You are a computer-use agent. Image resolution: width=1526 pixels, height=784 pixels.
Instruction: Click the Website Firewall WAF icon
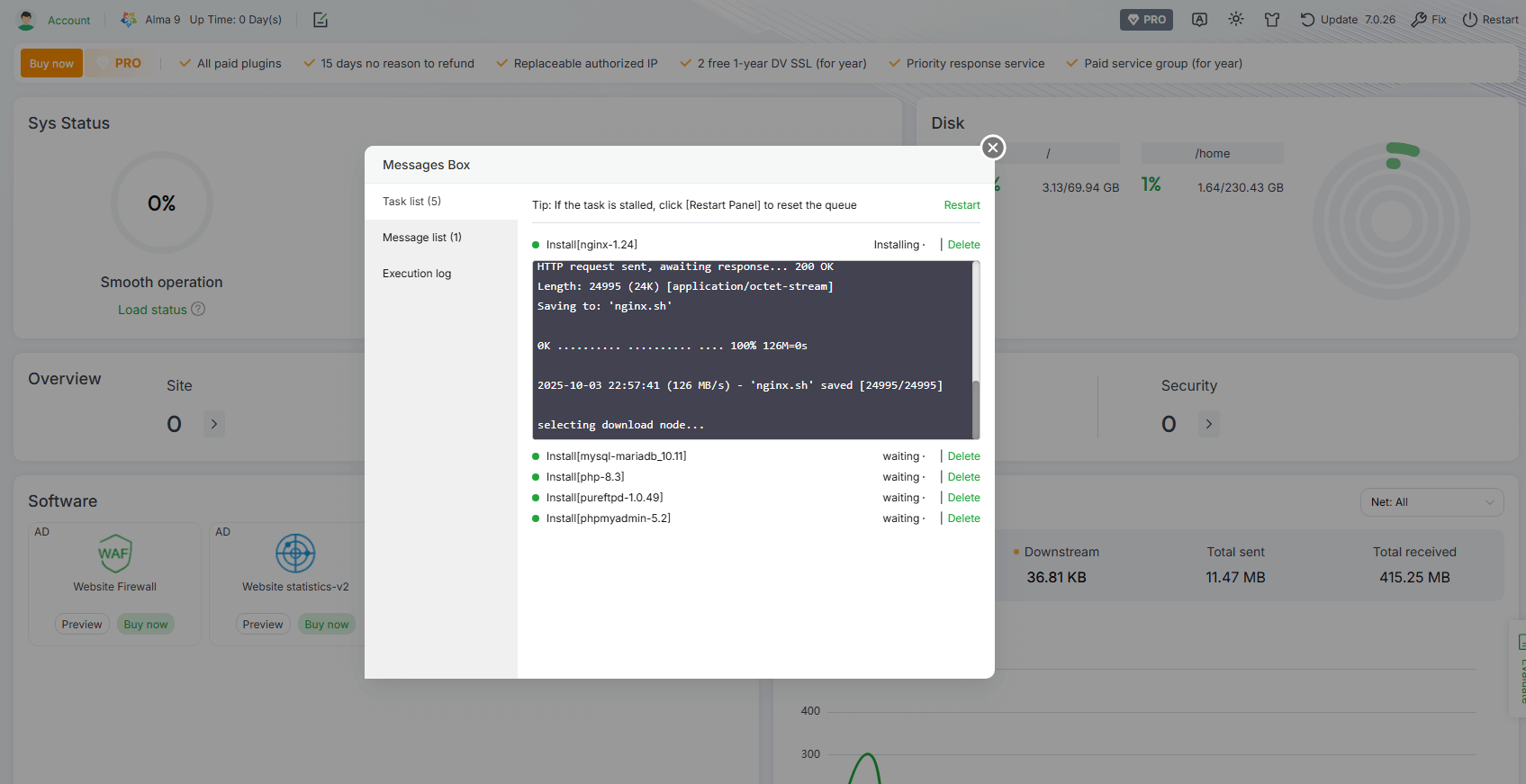tap(114, 554)
